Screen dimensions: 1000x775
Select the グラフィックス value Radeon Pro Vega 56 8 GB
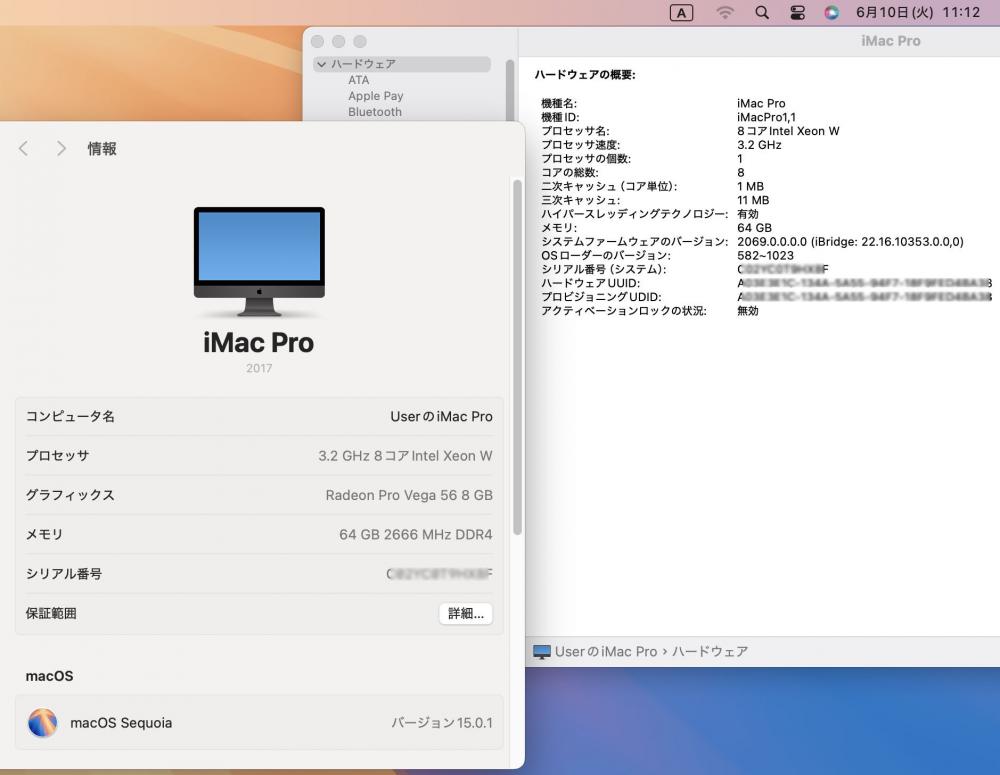[409, 496]
